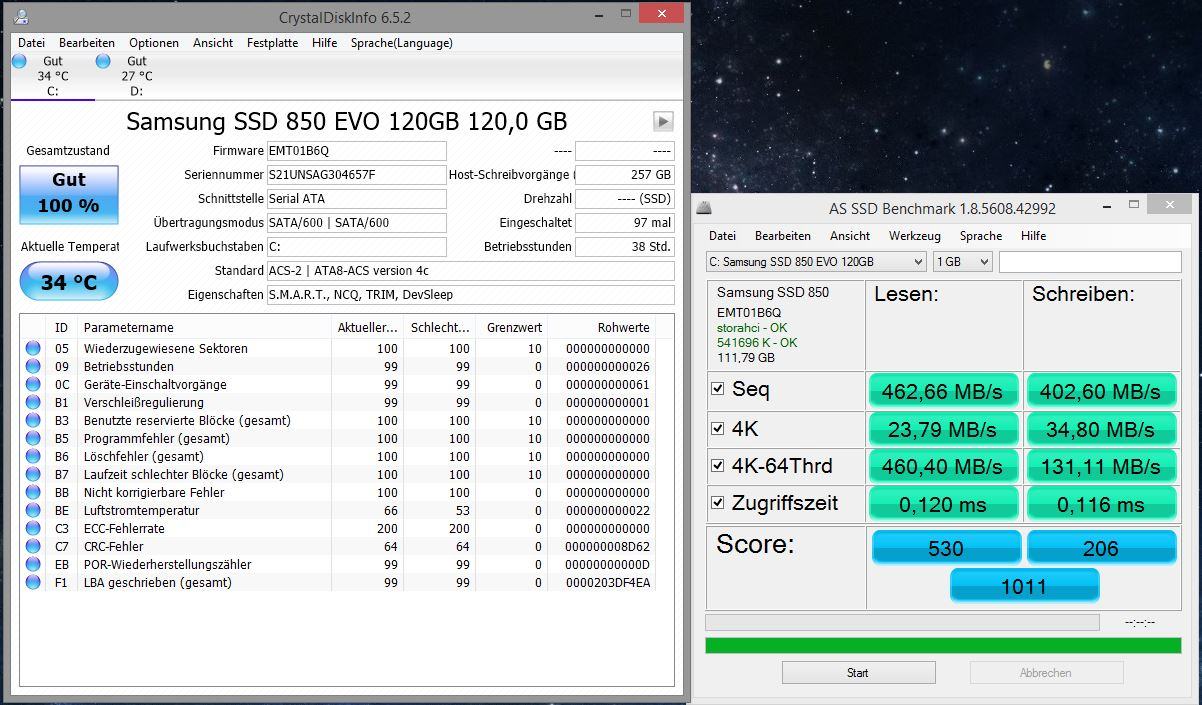
Task: Click the empty text field beside 1 GB dropdown
Action: (1090, 261)
